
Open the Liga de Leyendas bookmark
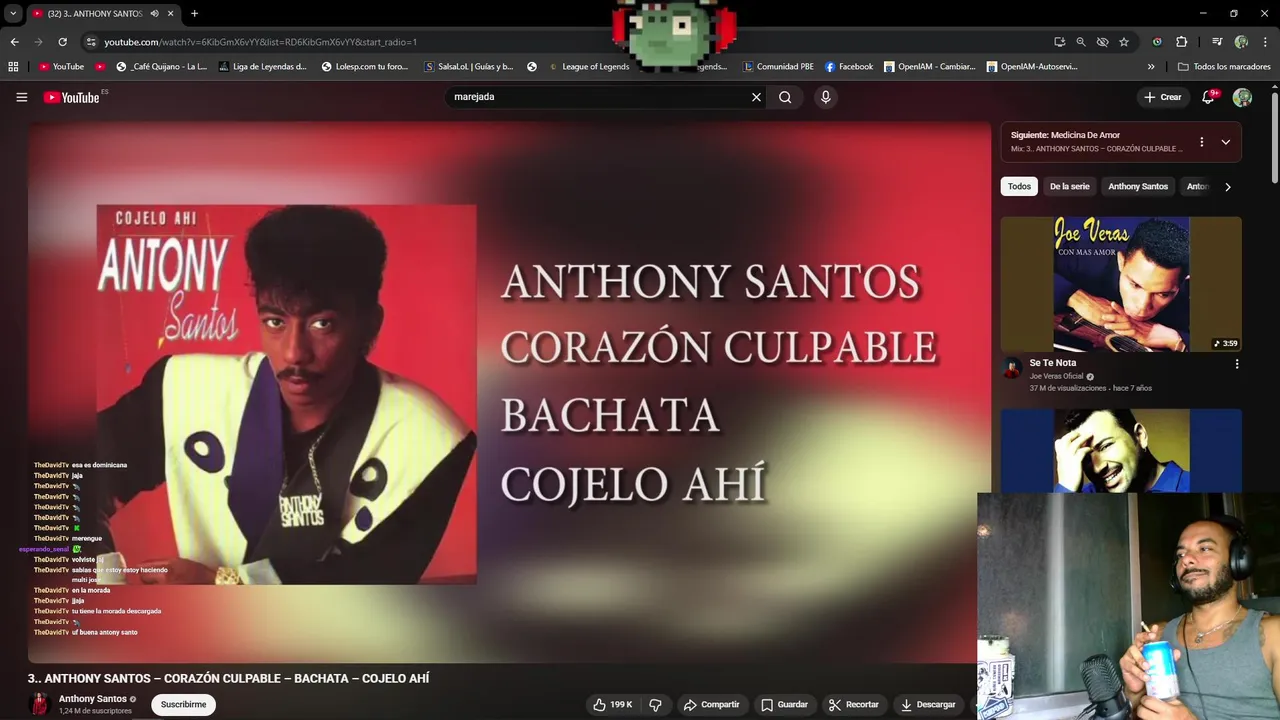pos(262,67)
